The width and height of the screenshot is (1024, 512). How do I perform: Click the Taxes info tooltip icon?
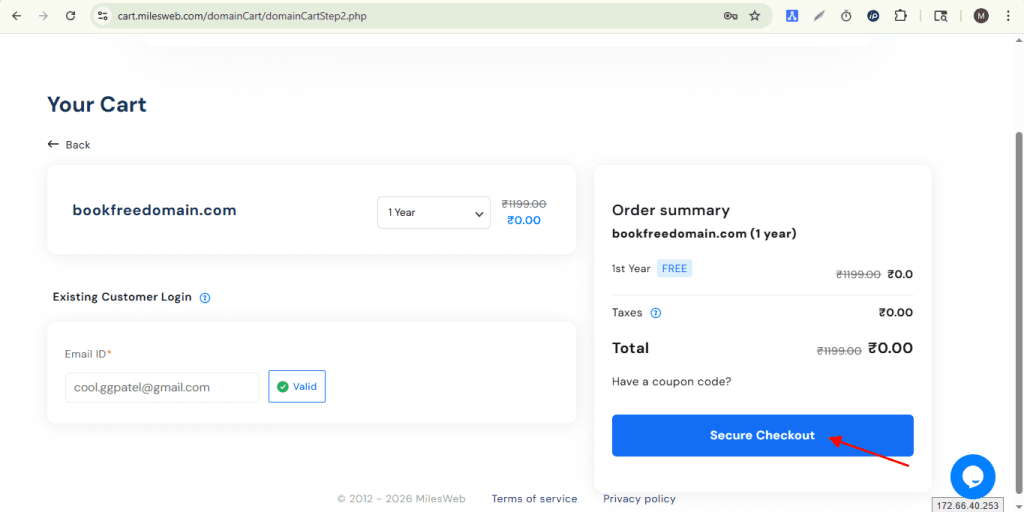(656, 313)
